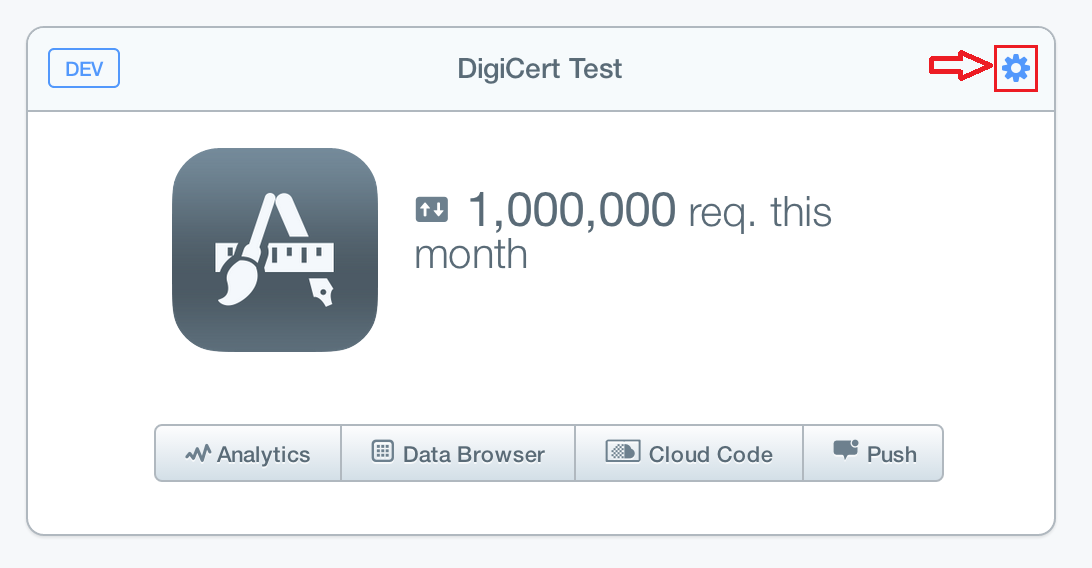
Task: Click the "req. this" label text
Action: [x=760, y=212]
